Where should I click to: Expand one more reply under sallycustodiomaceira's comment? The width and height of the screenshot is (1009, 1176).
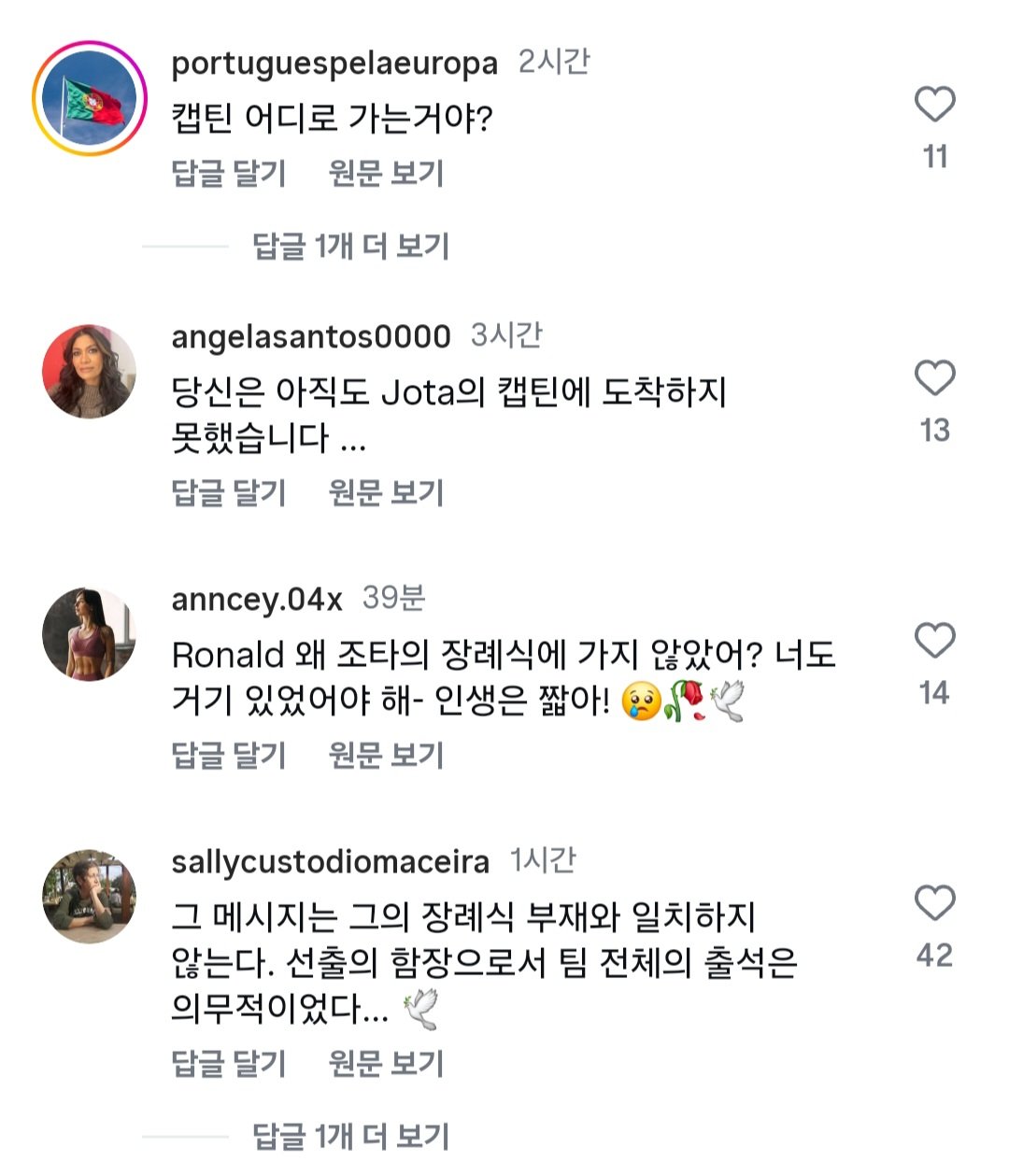tap(350, 1137)
